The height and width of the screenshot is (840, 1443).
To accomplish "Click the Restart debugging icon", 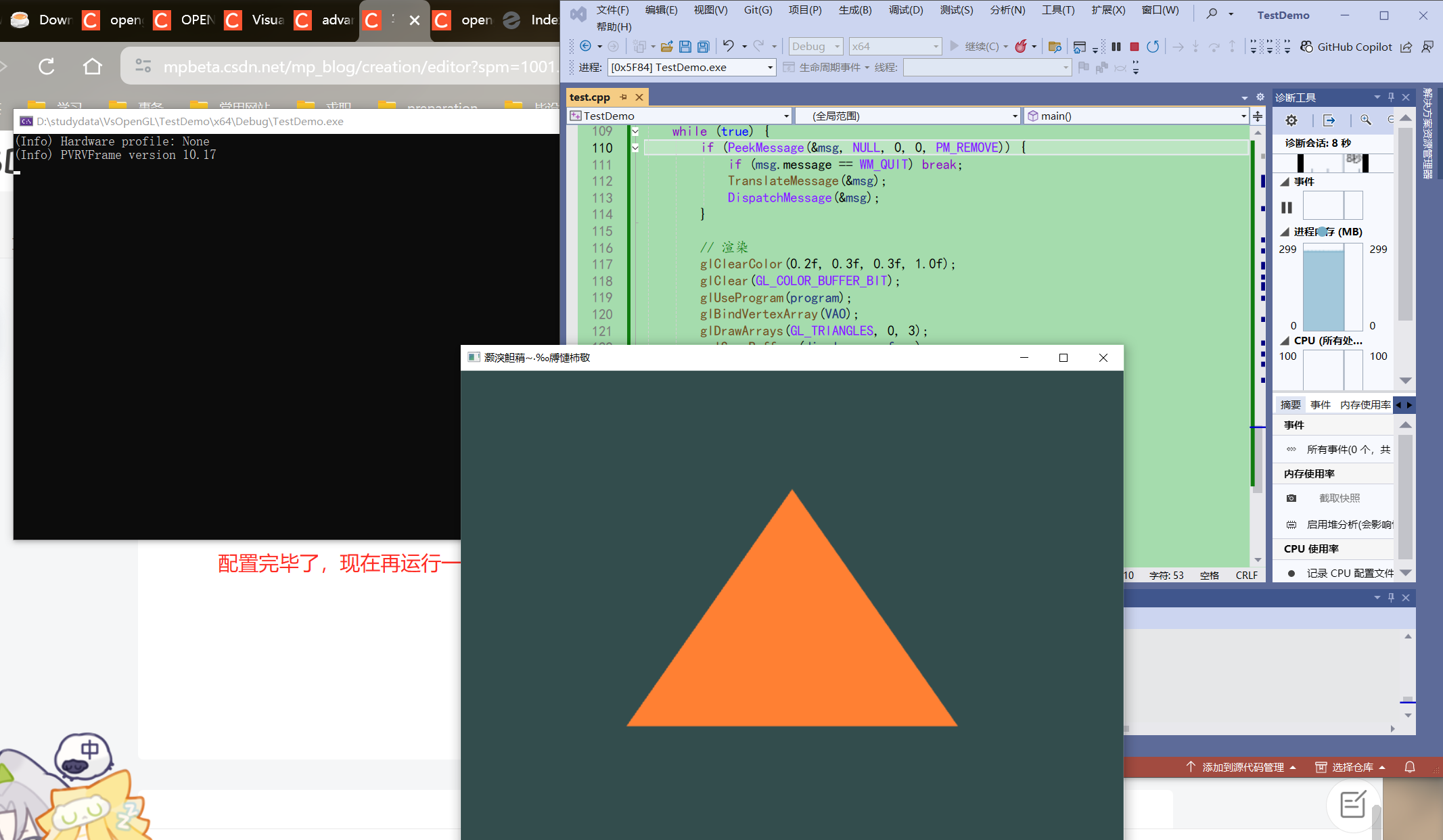I will click(1153, 47).
